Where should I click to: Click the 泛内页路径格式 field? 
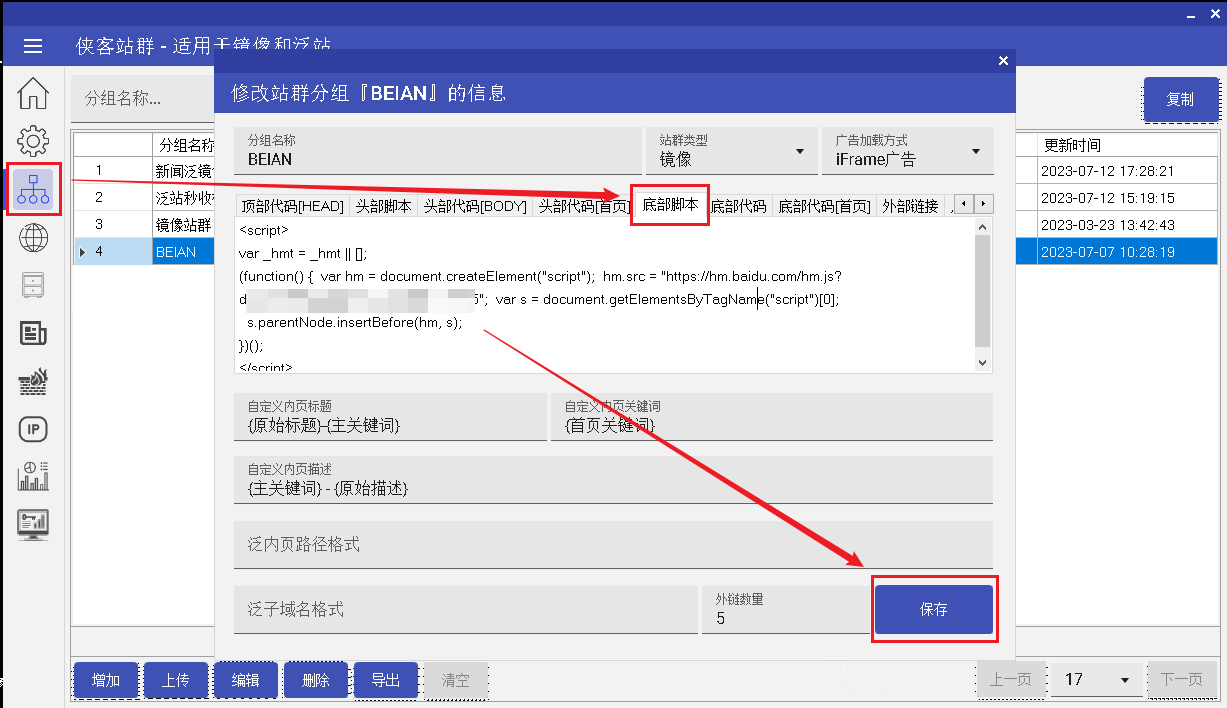click(x=613, y=545)
